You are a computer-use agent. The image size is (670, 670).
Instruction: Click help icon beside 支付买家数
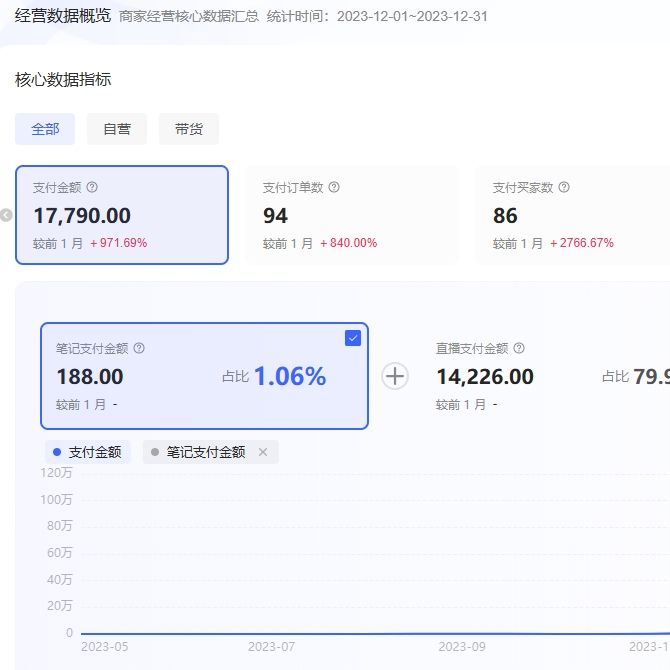564,187
